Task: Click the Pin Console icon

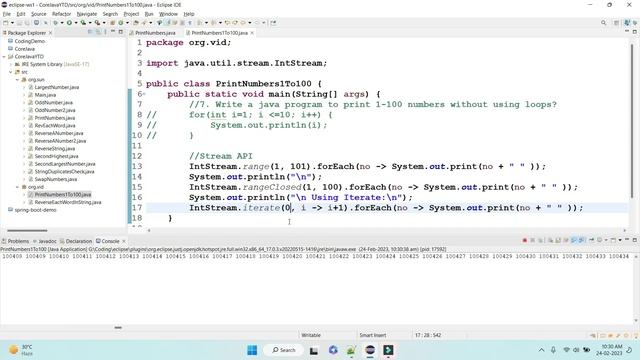Action: point(591,240)
